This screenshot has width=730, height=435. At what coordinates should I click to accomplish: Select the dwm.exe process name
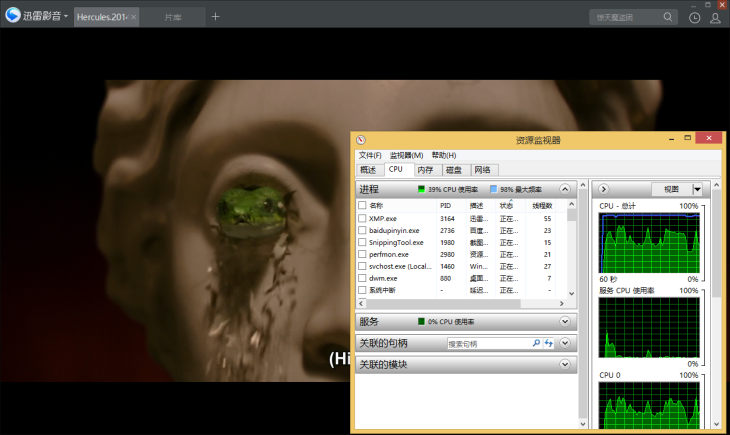pyautogui.click(x=383, y=278)
